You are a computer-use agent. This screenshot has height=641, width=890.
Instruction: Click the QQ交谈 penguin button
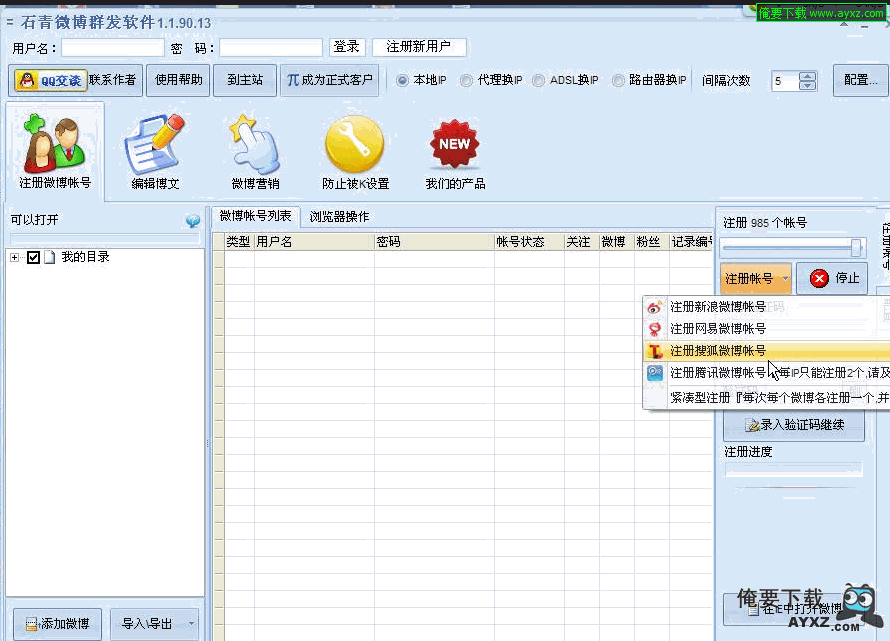tap(51, 81)
